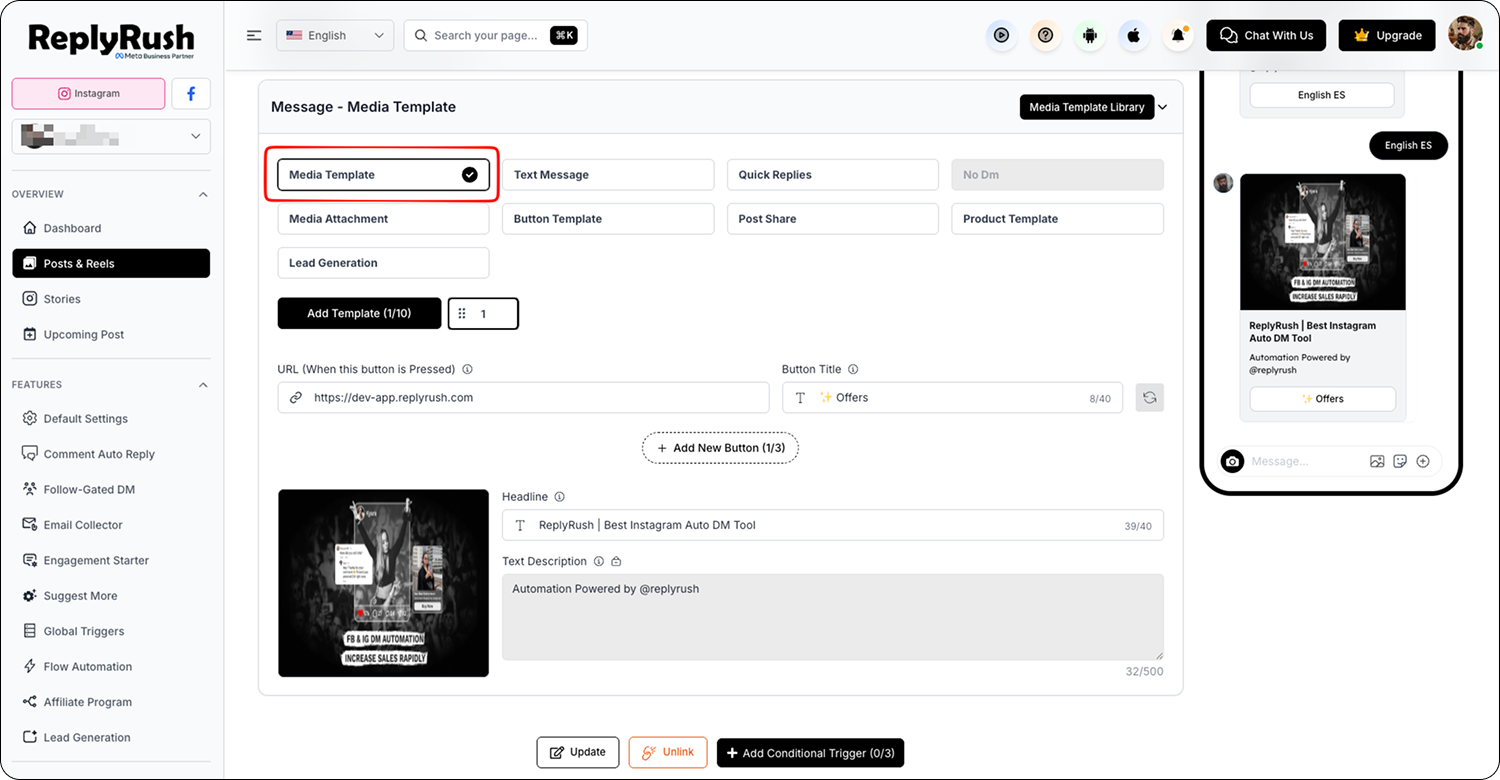Click the refresh icon beside Button Title

pyautogui.click(x=1150, y=397)
